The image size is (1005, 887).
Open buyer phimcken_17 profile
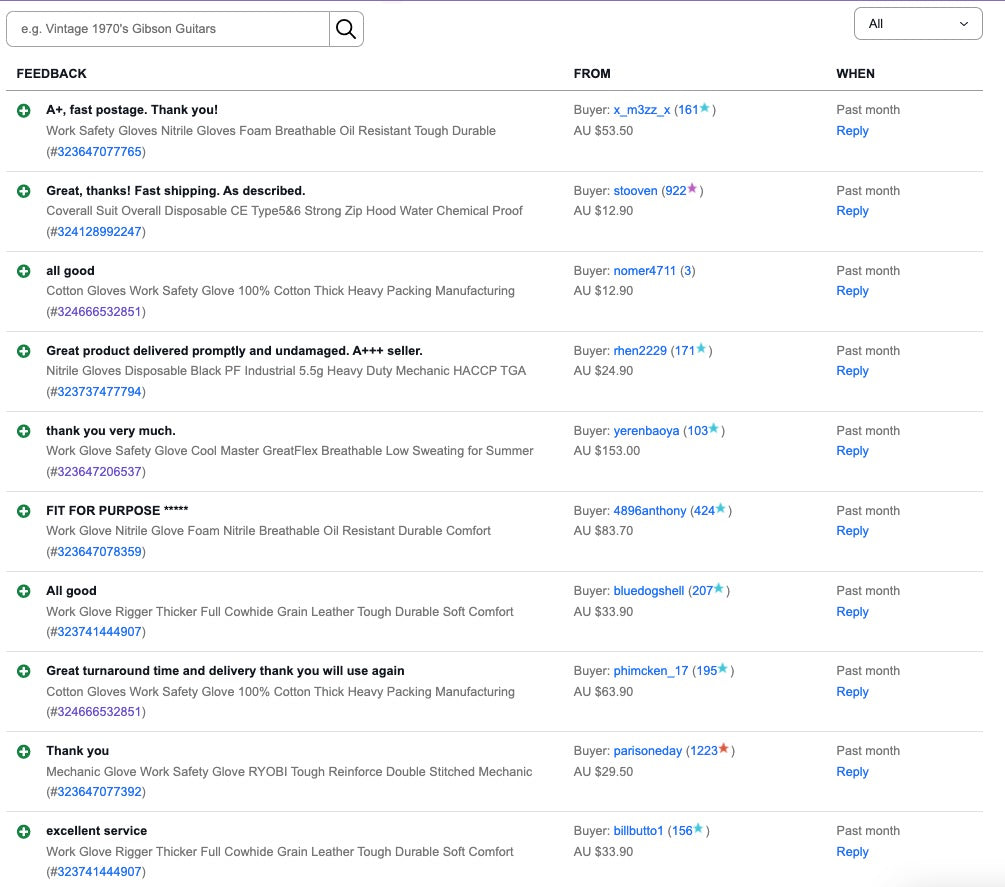click(x=651, y=670)
